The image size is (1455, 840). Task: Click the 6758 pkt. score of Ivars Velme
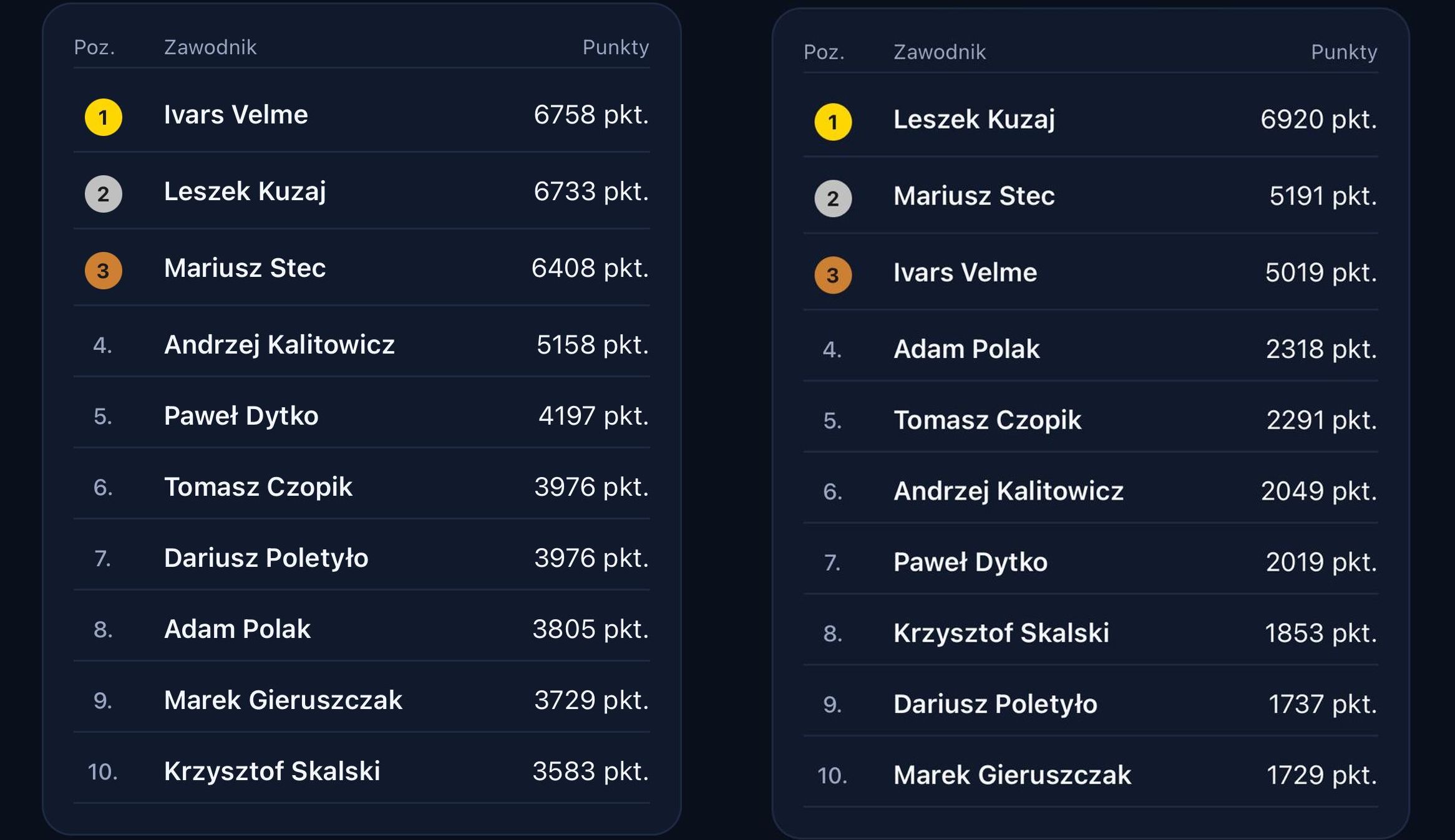pyautogui.click(x=591, y=115)
